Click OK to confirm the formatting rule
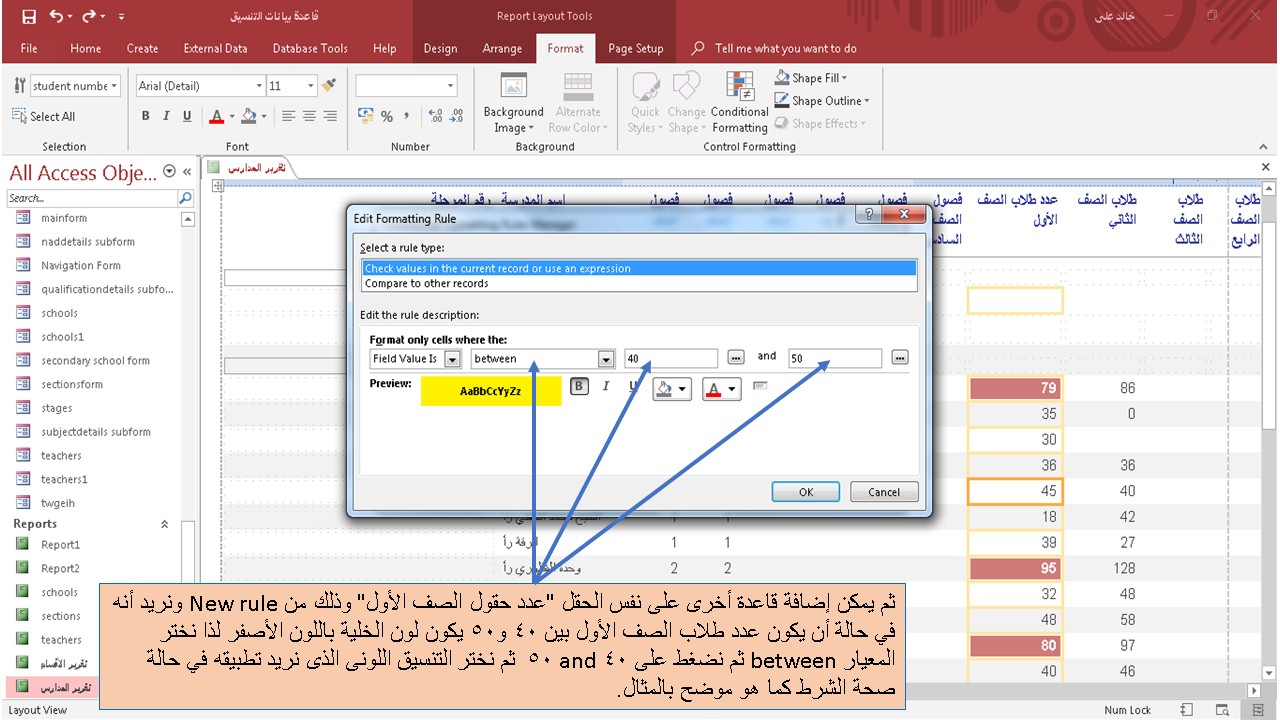The image size is (1280, 720). click(x=805, y=492)
